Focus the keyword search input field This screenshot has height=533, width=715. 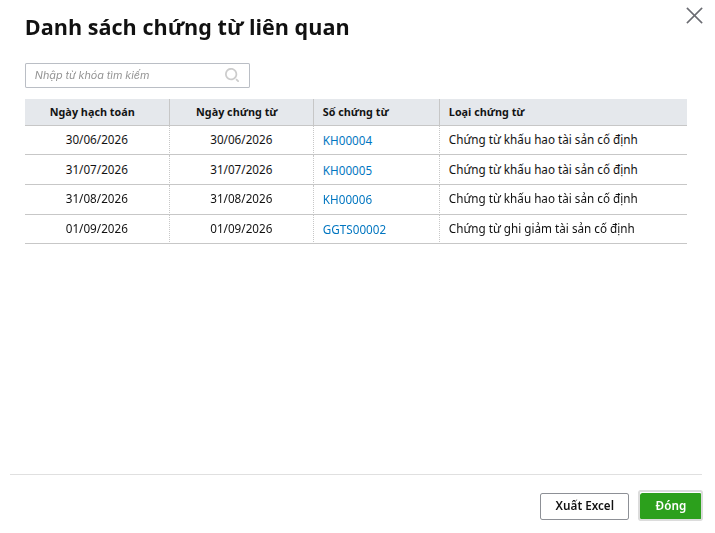pyautogui.click(x=137, y=75)
